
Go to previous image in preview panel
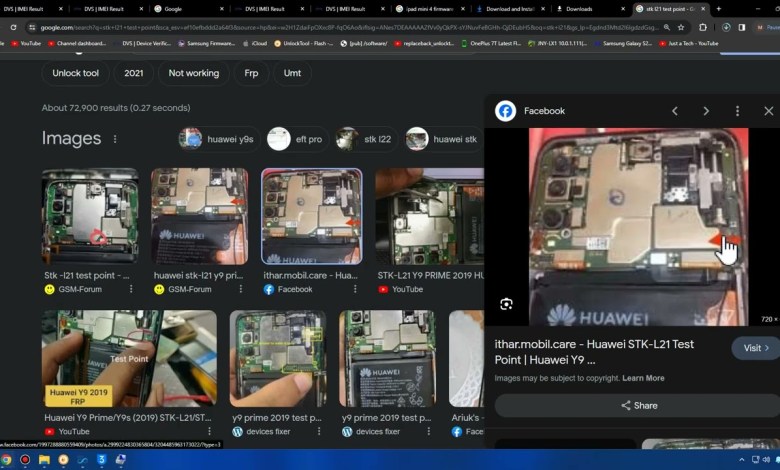click(x=675, y=111)
